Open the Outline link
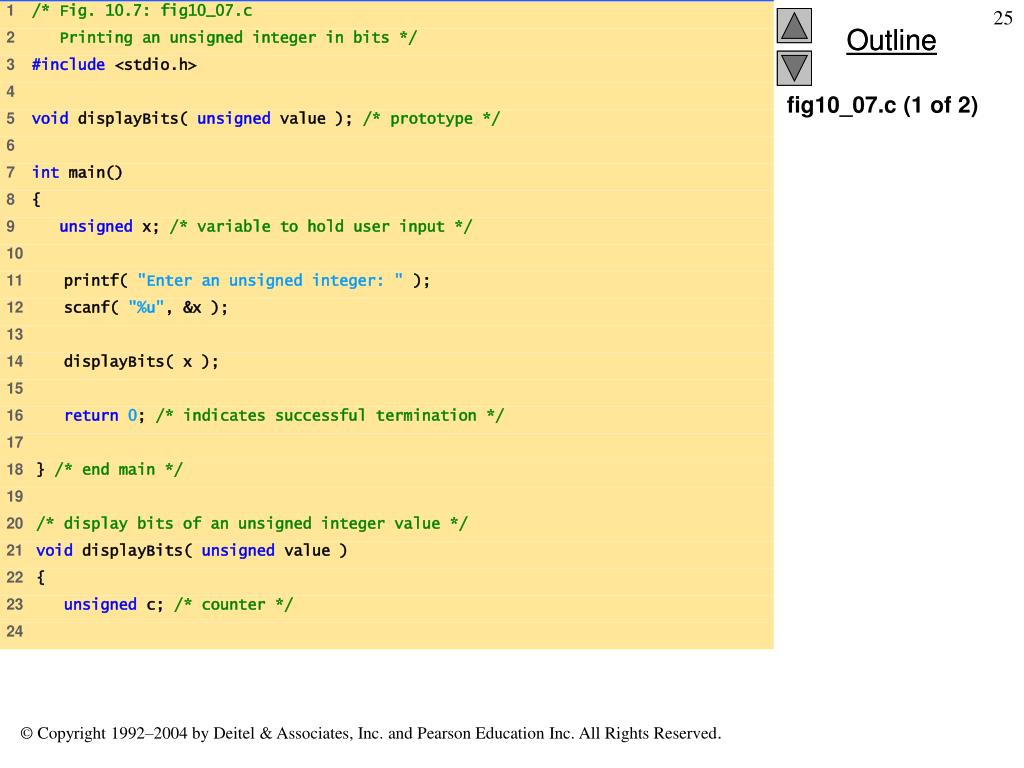Image resolution: width=1024 pixels, height=768 pixels. [x=891, y=40]
